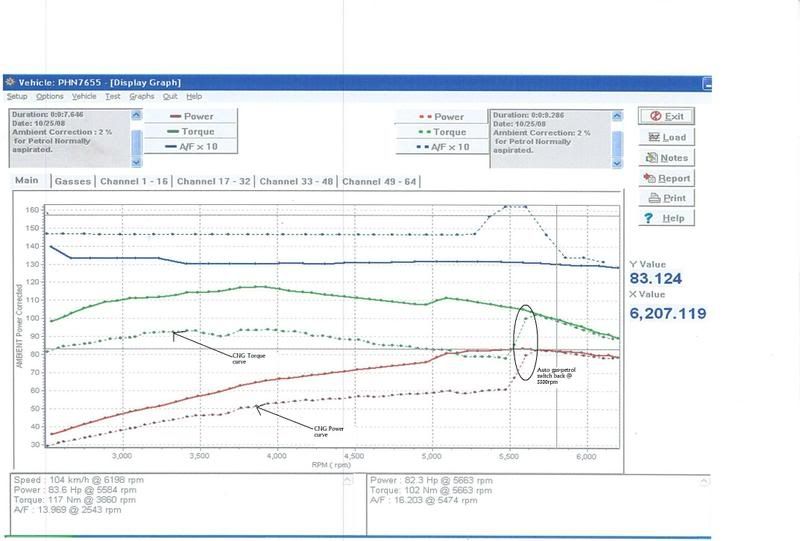800x541 pixels.
Task: Toggle the dashed Power legend entry
Action: 441,117
